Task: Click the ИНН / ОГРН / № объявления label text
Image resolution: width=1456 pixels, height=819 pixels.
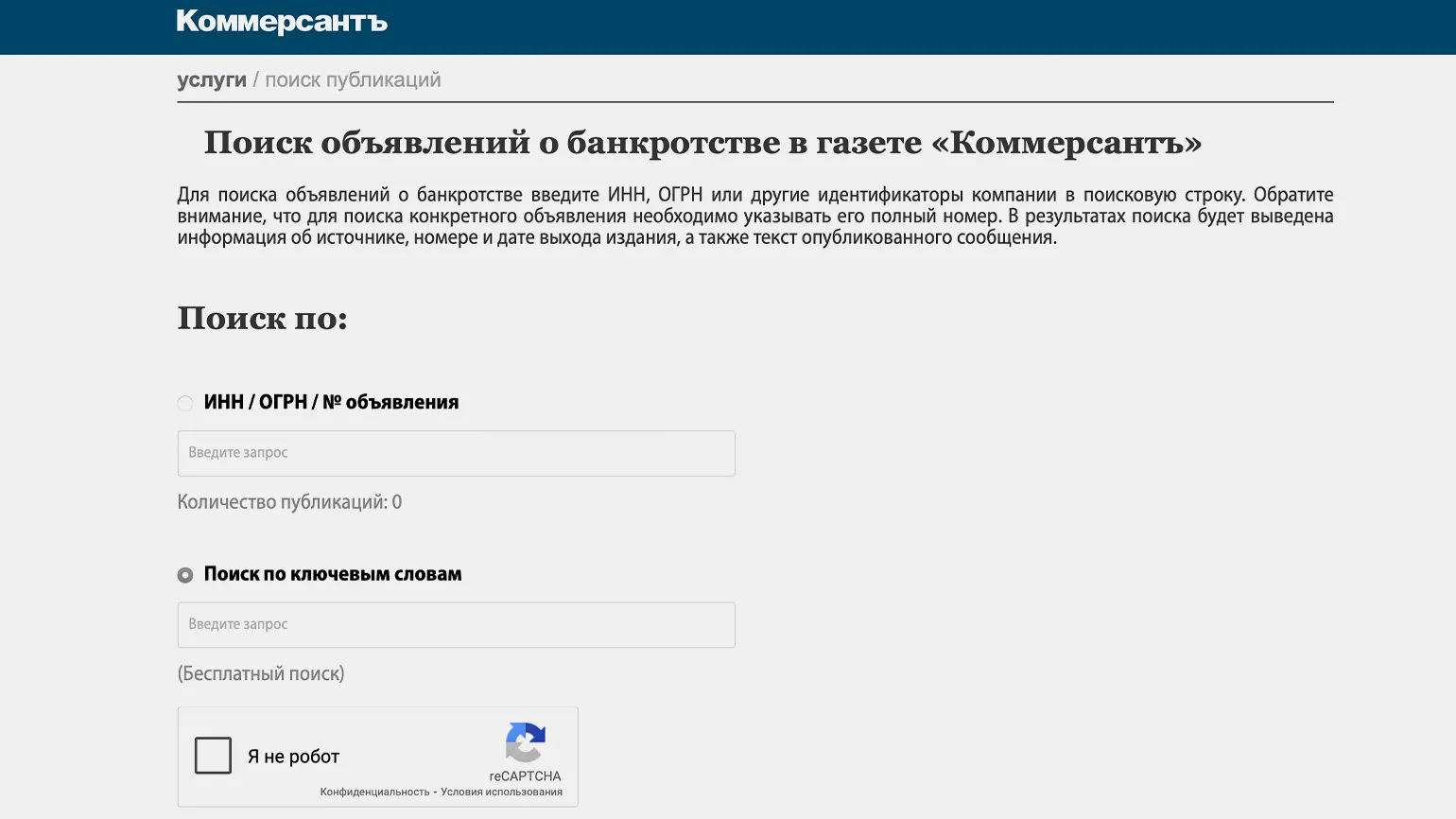Action: coord(331,403)
